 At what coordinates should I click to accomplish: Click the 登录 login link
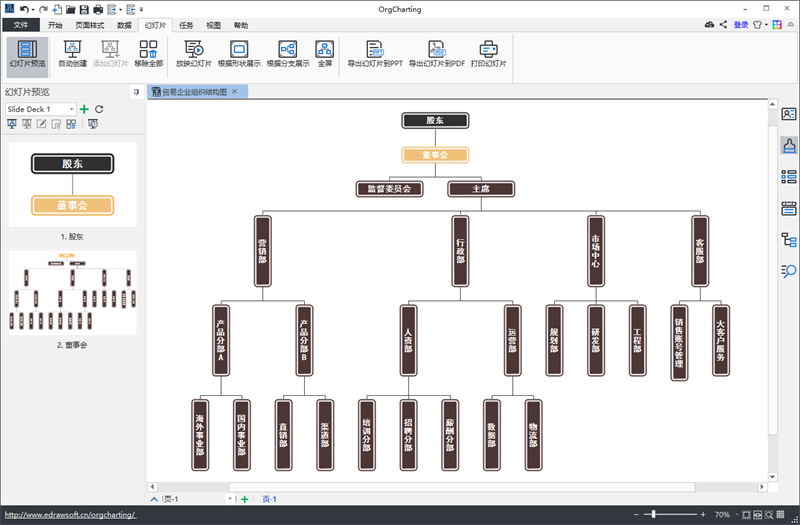click(x=740, y=24)
